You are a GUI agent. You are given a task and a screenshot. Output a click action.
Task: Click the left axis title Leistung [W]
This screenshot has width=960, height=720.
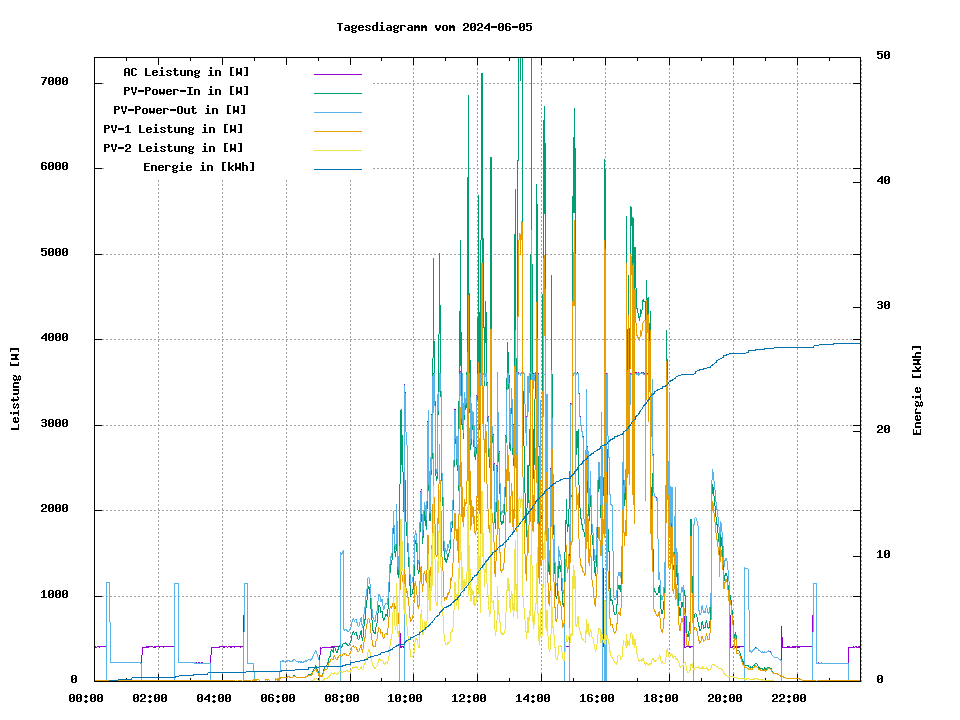click(16, 389)
